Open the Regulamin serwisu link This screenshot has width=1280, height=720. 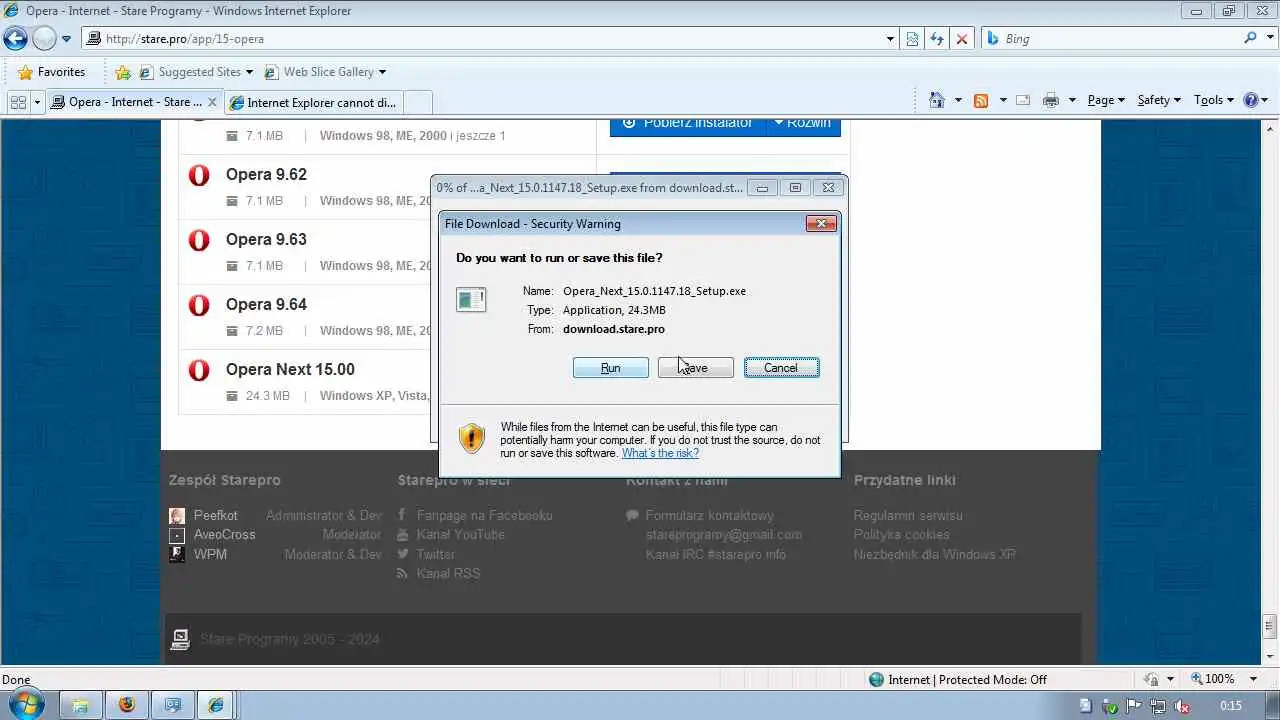coord(908,515)
